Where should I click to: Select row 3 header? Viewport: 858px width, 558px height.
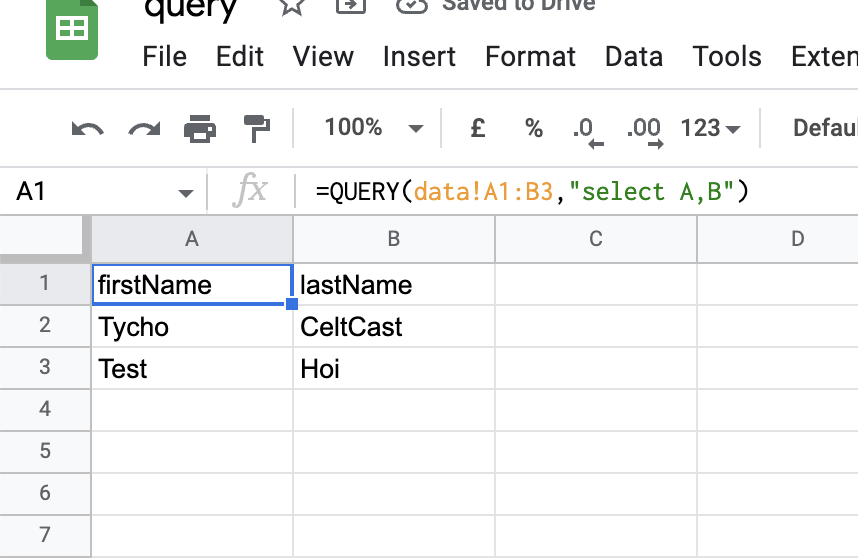pos(45,368)
